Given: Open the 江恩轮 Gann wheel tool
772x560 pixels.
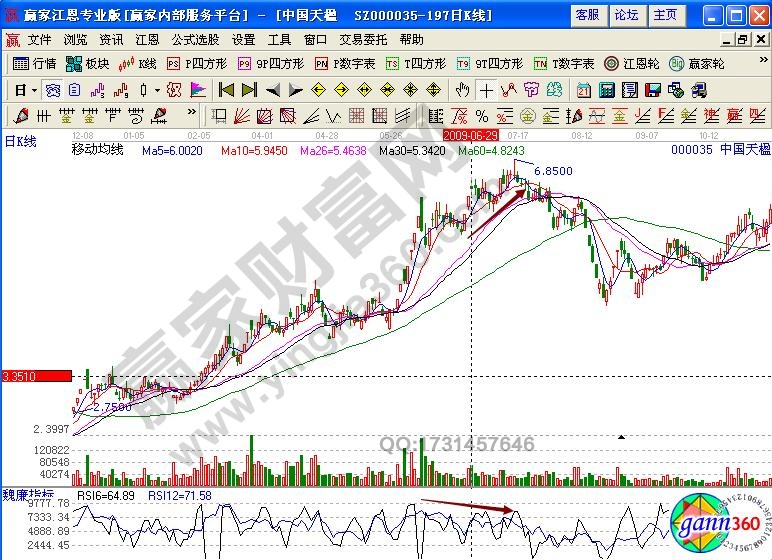Looking at the screenshot, I should pos(631,63).
